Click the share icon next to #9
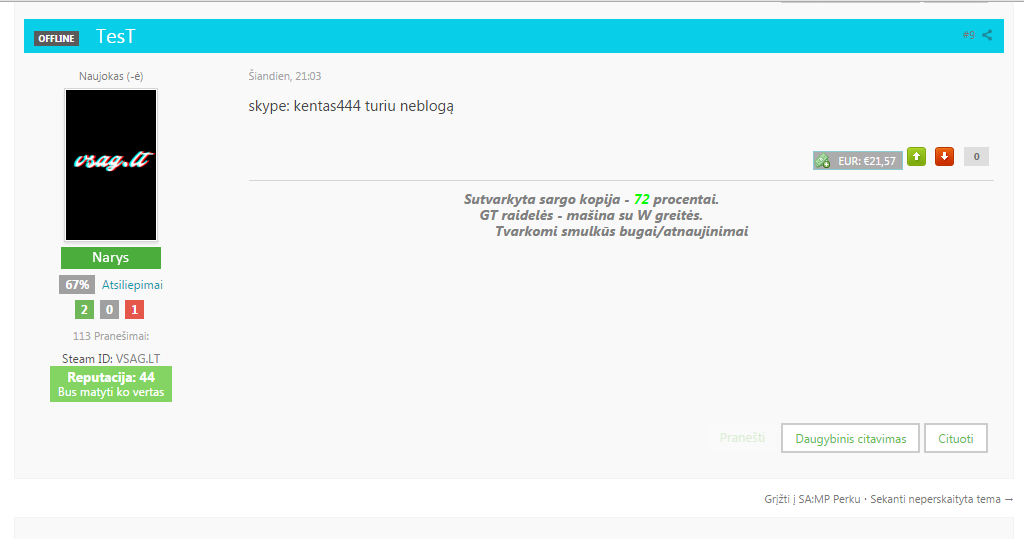 coord(987,35)
